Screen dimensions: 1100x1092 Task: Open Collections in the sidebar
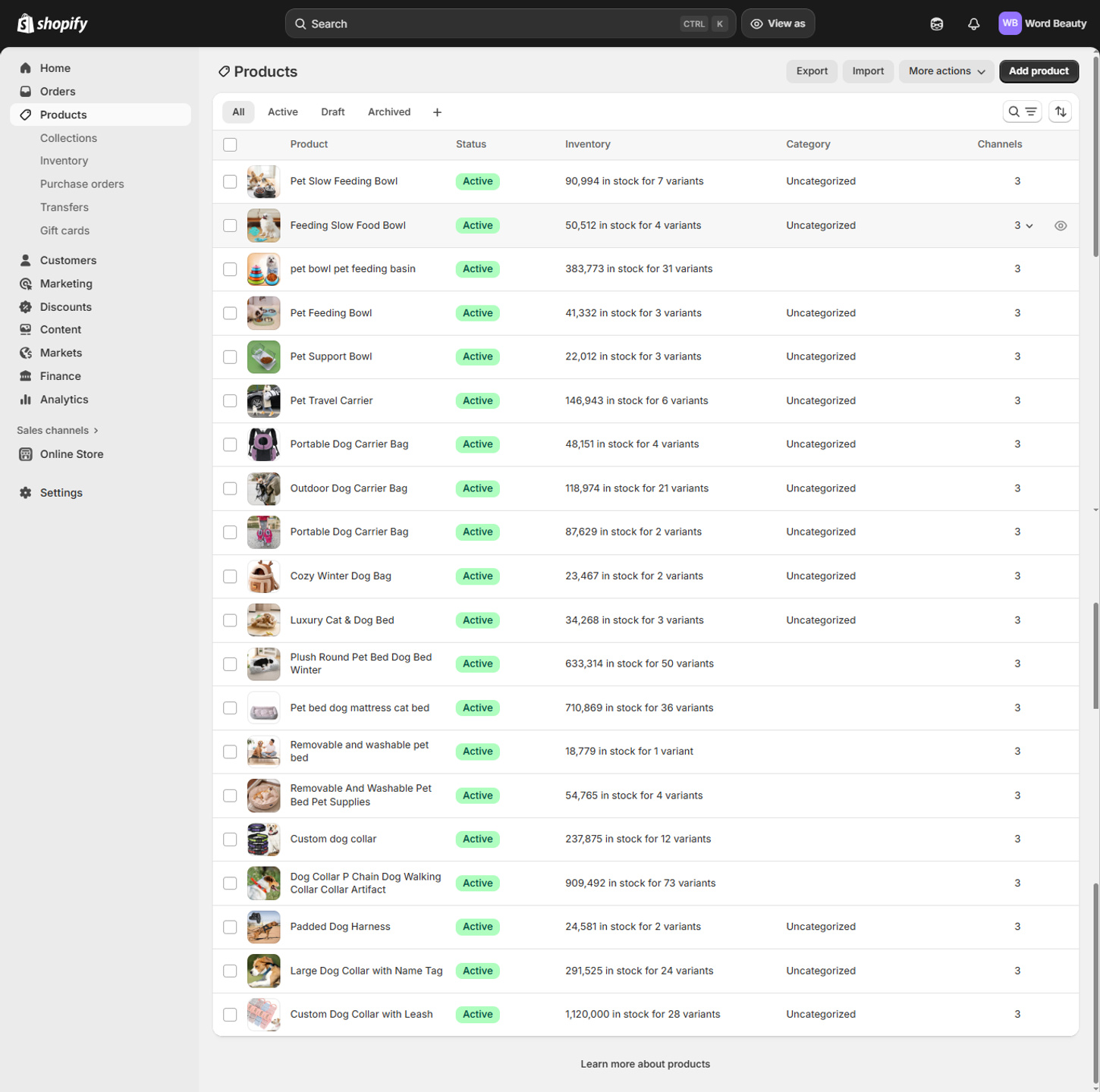68,138
